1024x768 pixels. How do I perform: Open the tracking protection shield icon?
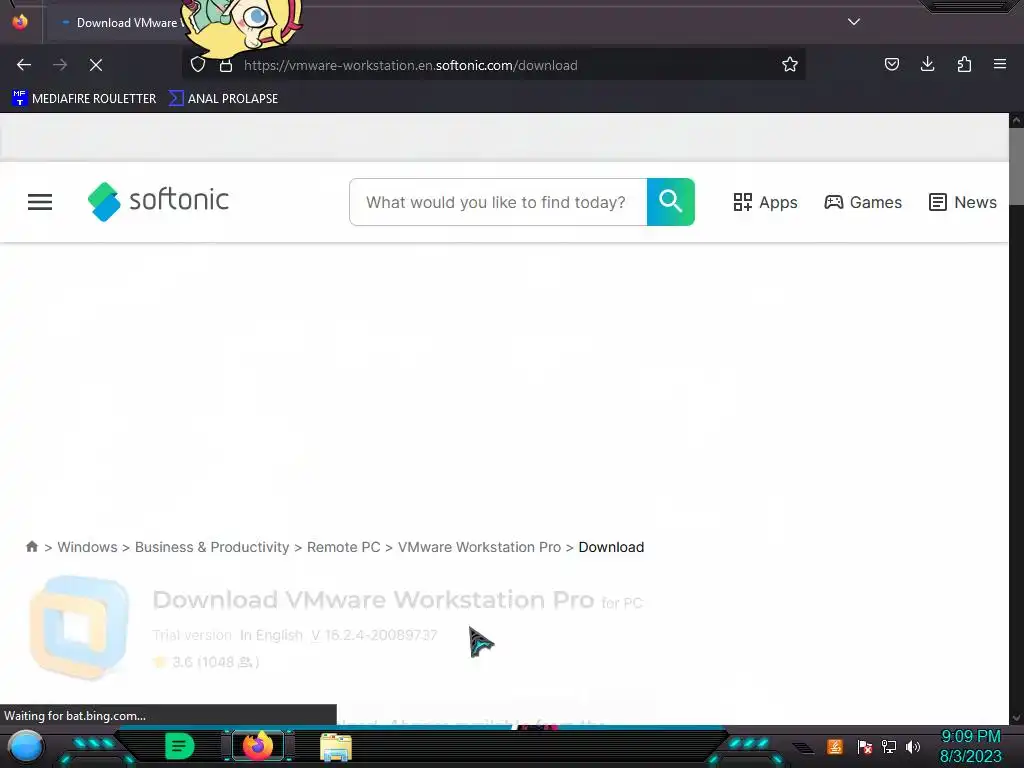198,65
